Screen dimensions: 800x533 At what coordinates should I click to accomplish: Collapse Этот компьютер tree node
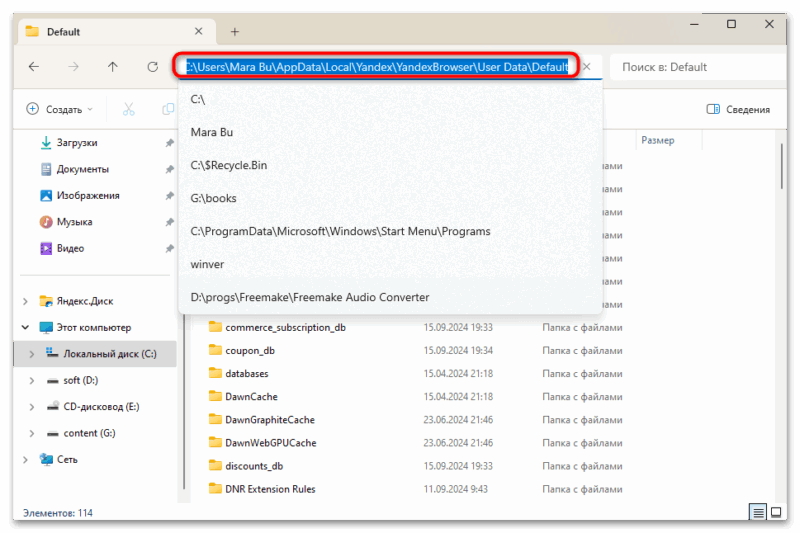[26, 327]
